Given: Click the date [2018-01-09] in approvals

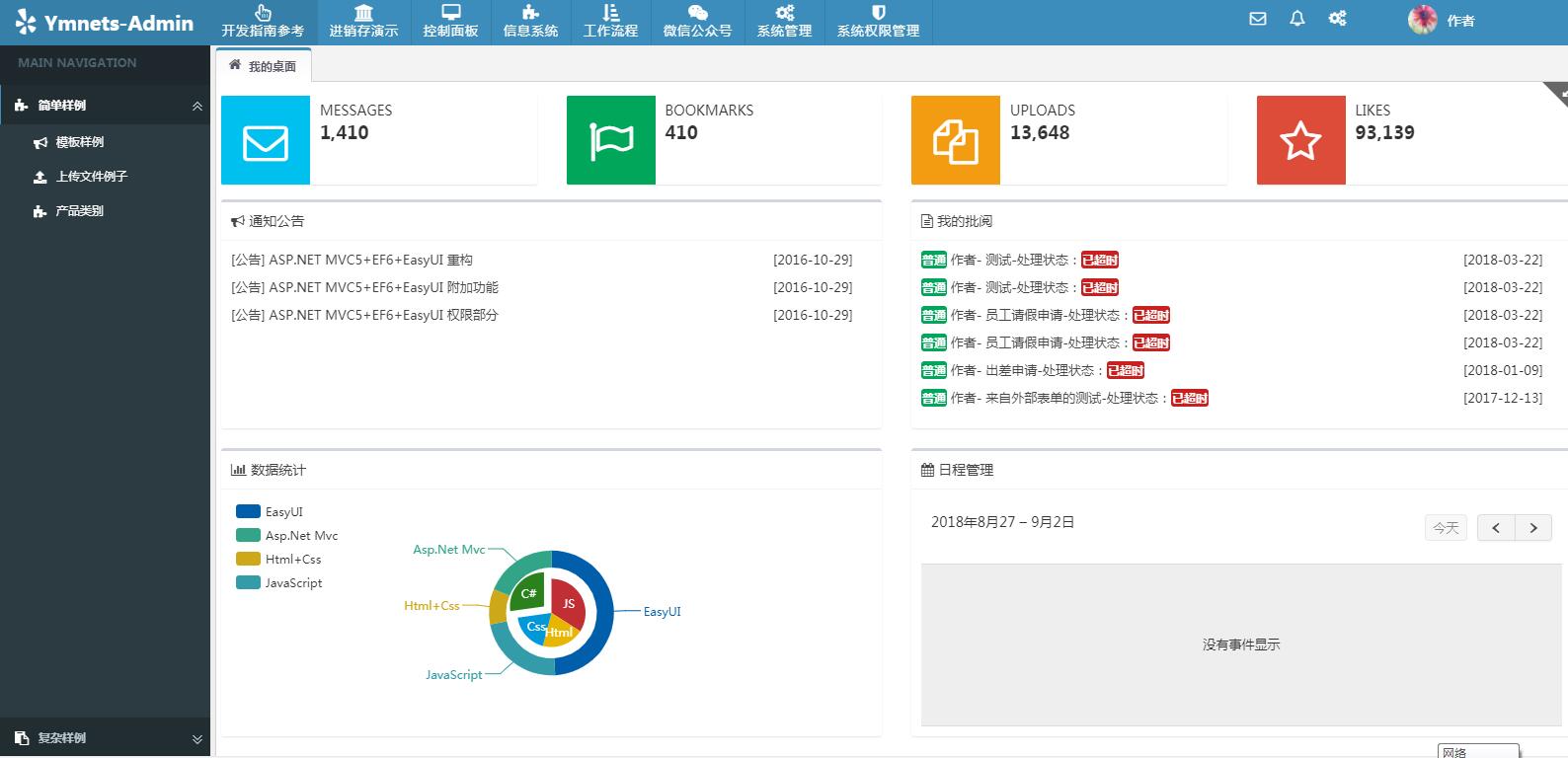Looking at the screenshot, I should [x=1503, y=371].
